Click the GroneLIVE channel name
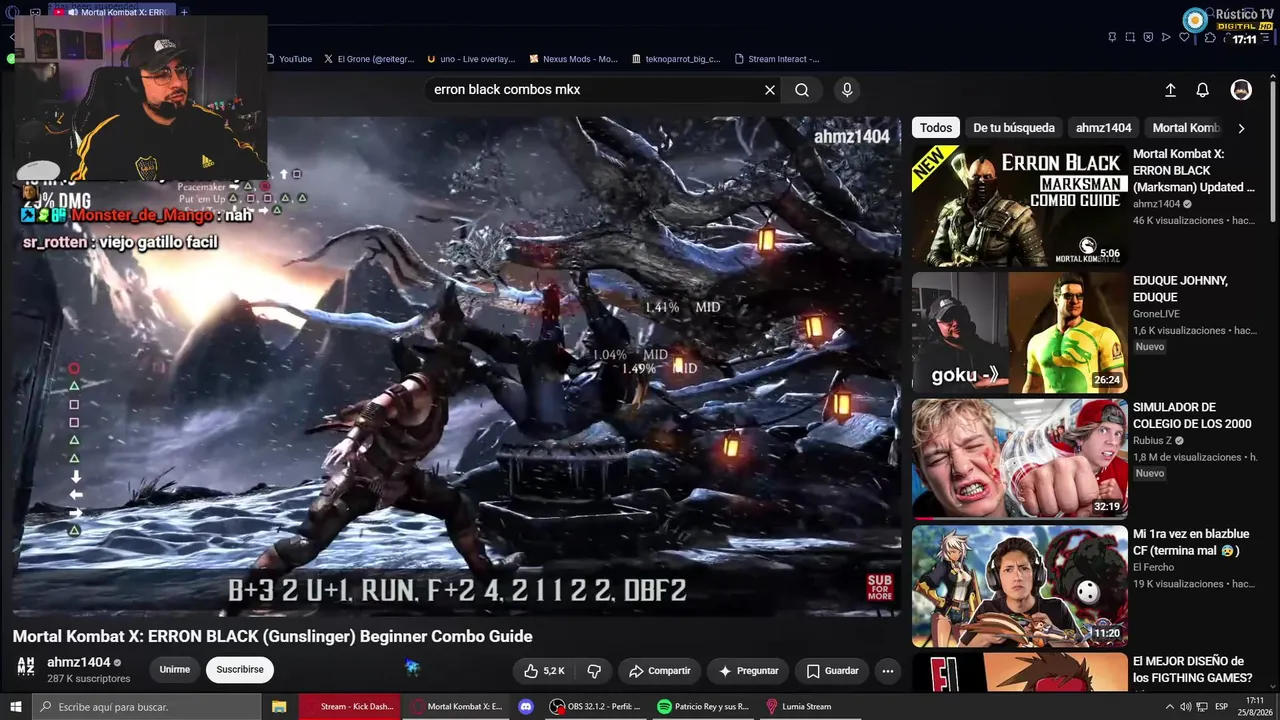The image size is (1280, 720). tap(1158, 314)
